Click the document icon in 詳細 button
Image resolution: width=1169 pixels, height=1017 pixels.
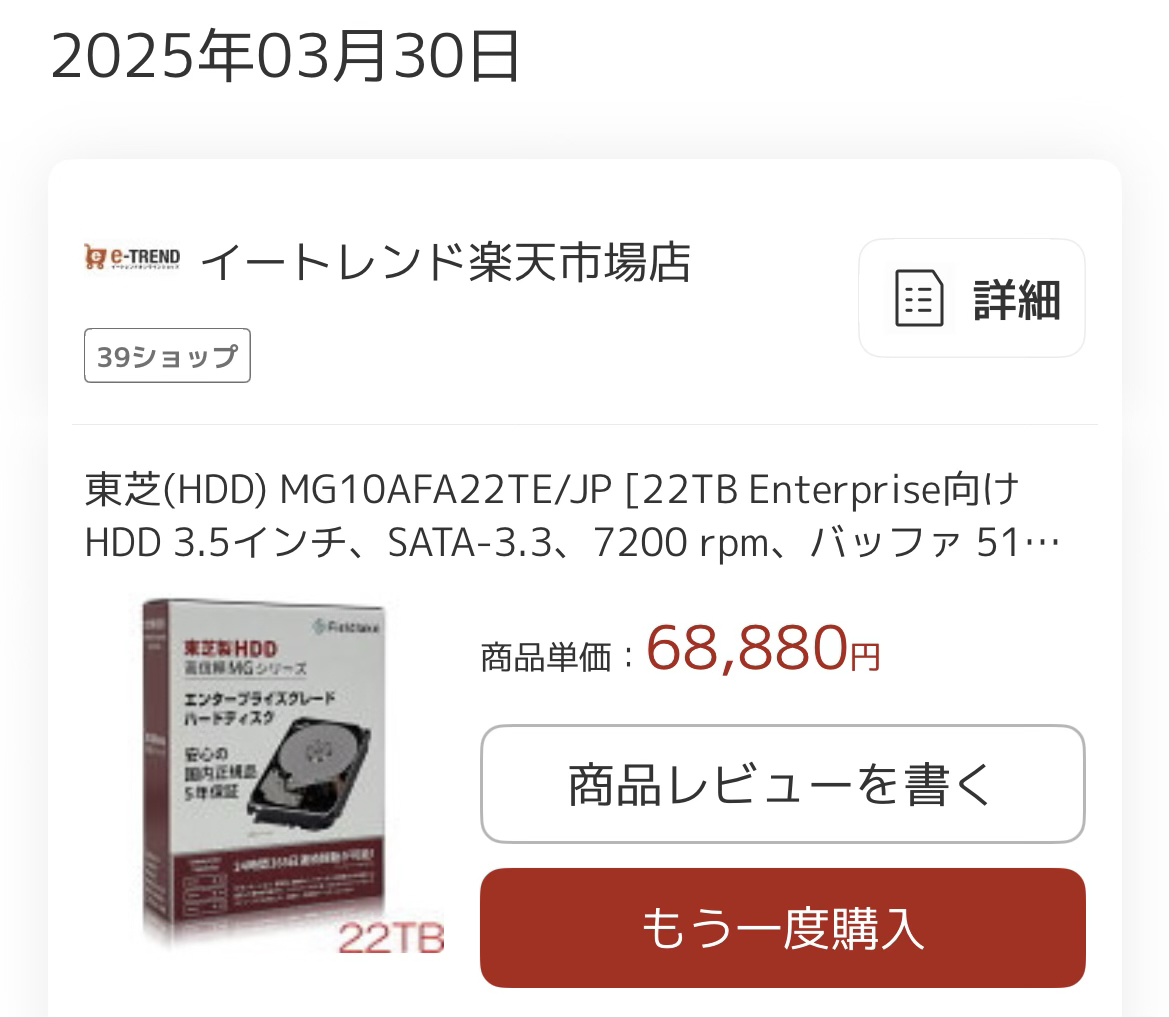click(918, 298)
